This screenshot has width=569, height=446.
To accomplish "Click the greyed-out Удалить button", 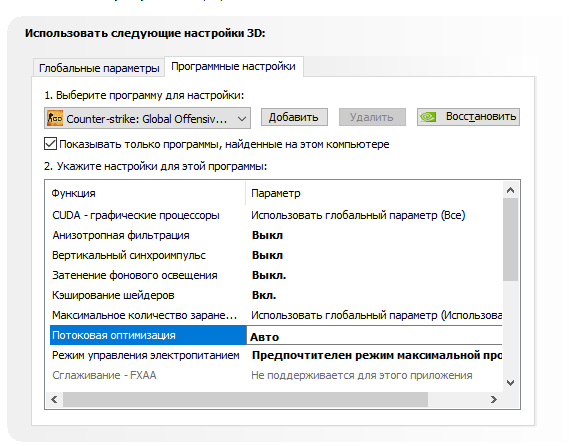I will point(372,117).
